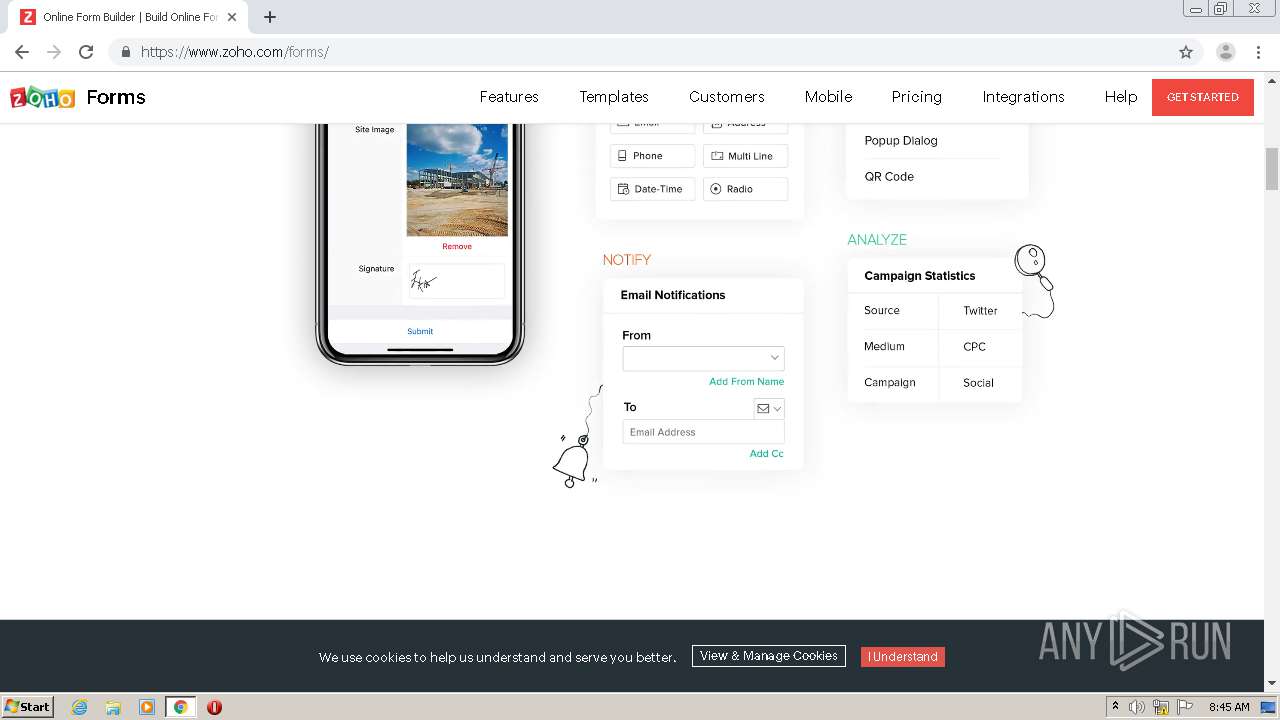
Task: Open a new browser tab
Action: coord(270,17)
